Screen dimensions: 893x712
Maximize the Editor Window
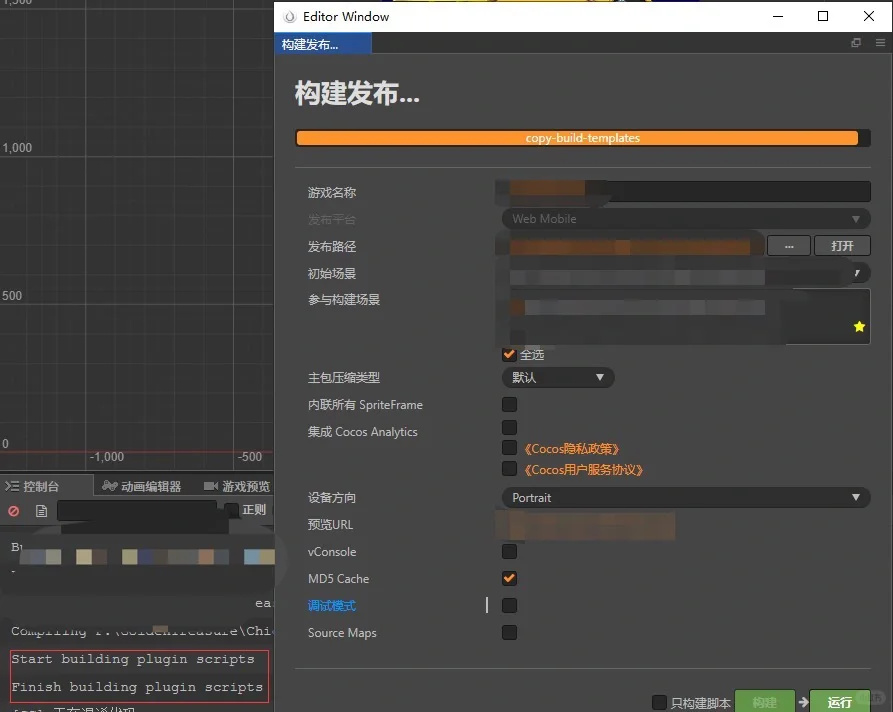point(822,17)
